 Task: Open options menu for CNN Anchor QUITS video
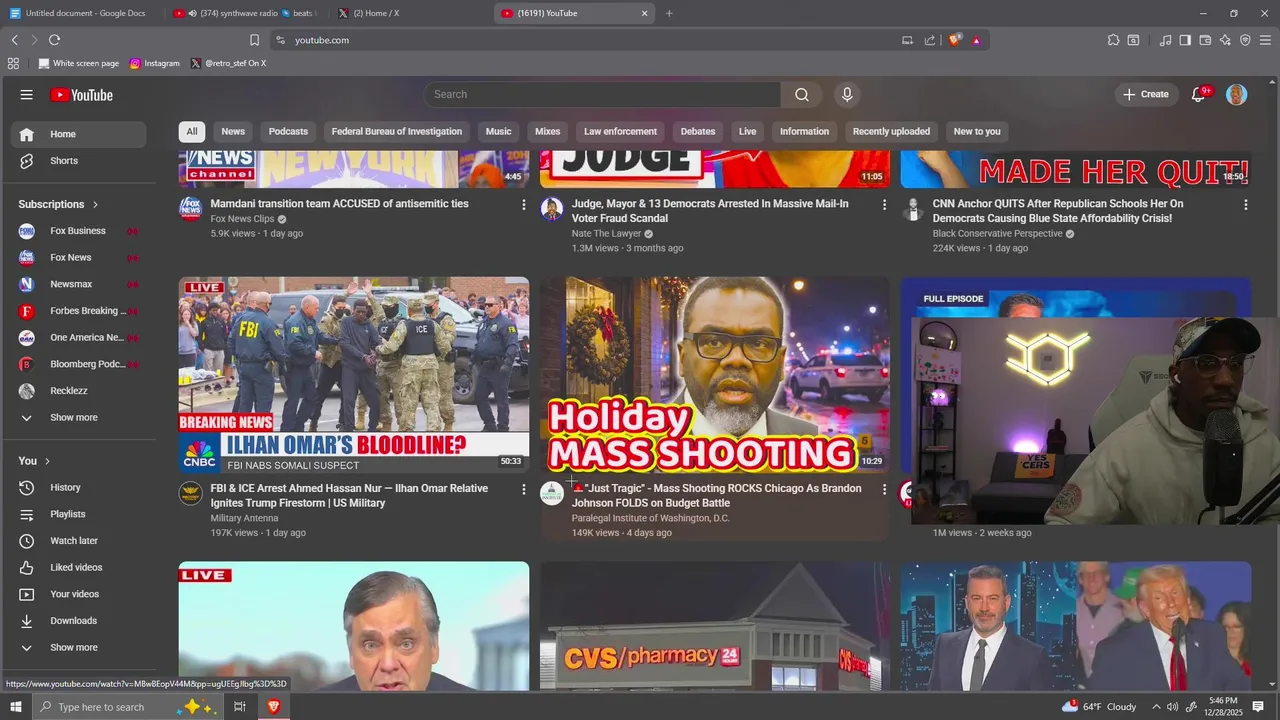click(1245, 205)
